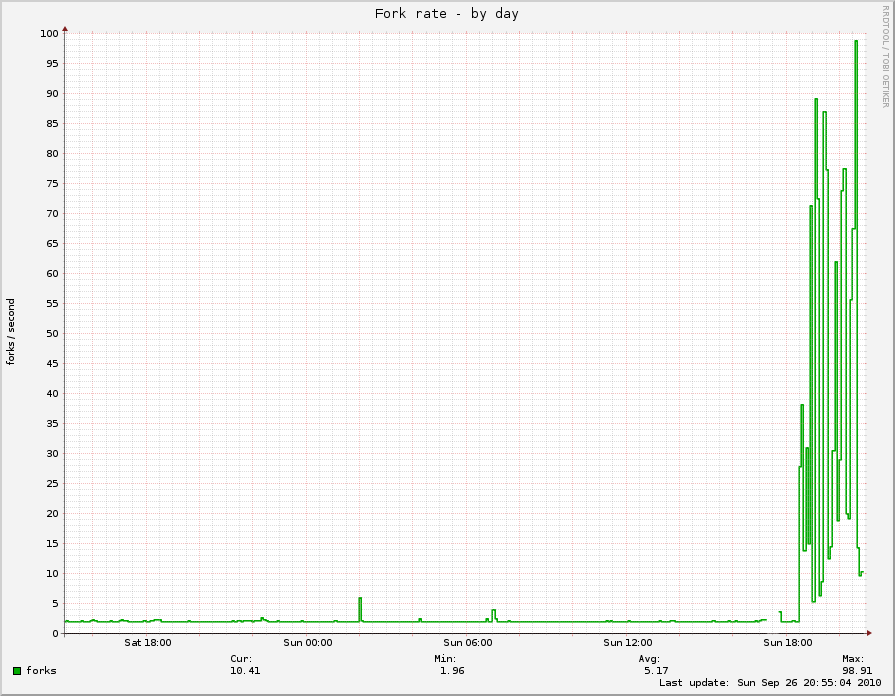Click the Cur value 10.41
The image size is (895, 696).
pos(245,671)
